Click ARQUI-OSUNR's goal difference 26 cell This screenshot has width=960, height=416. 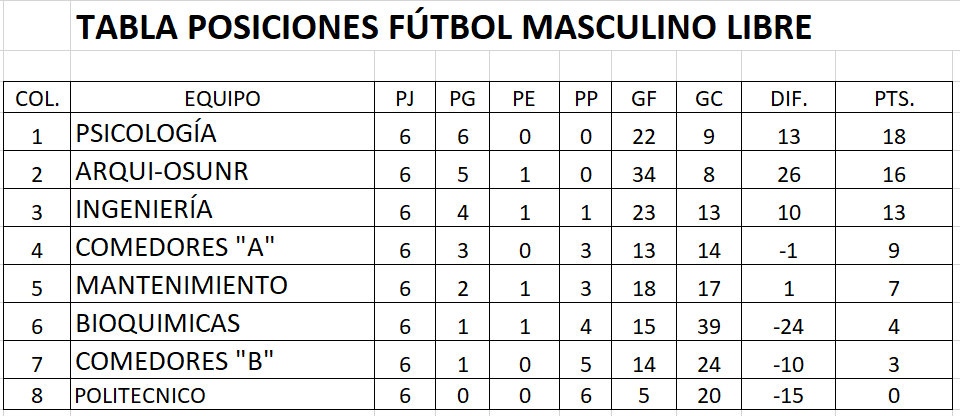789,170
